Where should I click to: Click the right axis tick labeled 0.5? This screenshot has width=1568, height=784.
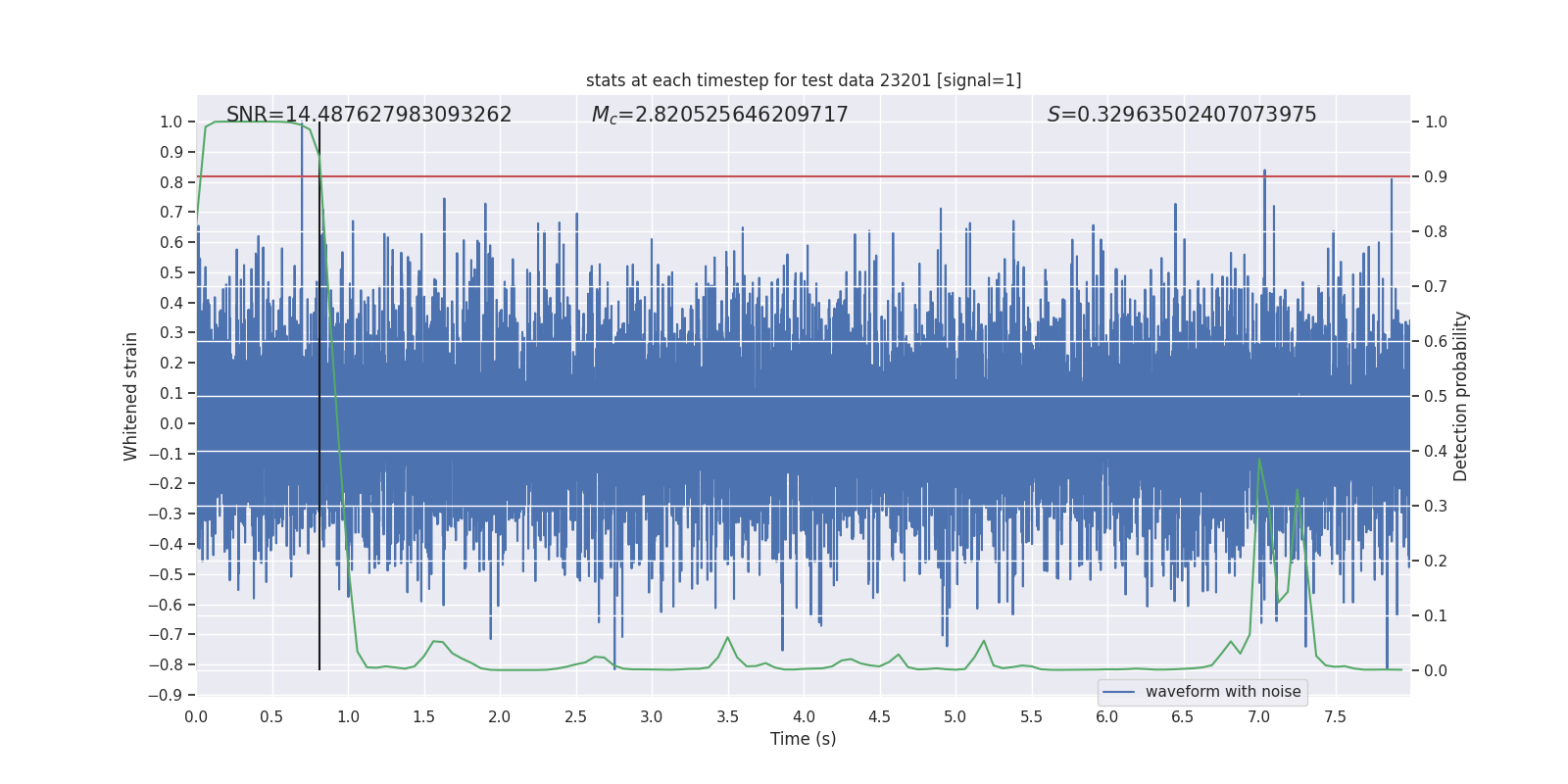pyautogui.click(x=1436, y=397)
